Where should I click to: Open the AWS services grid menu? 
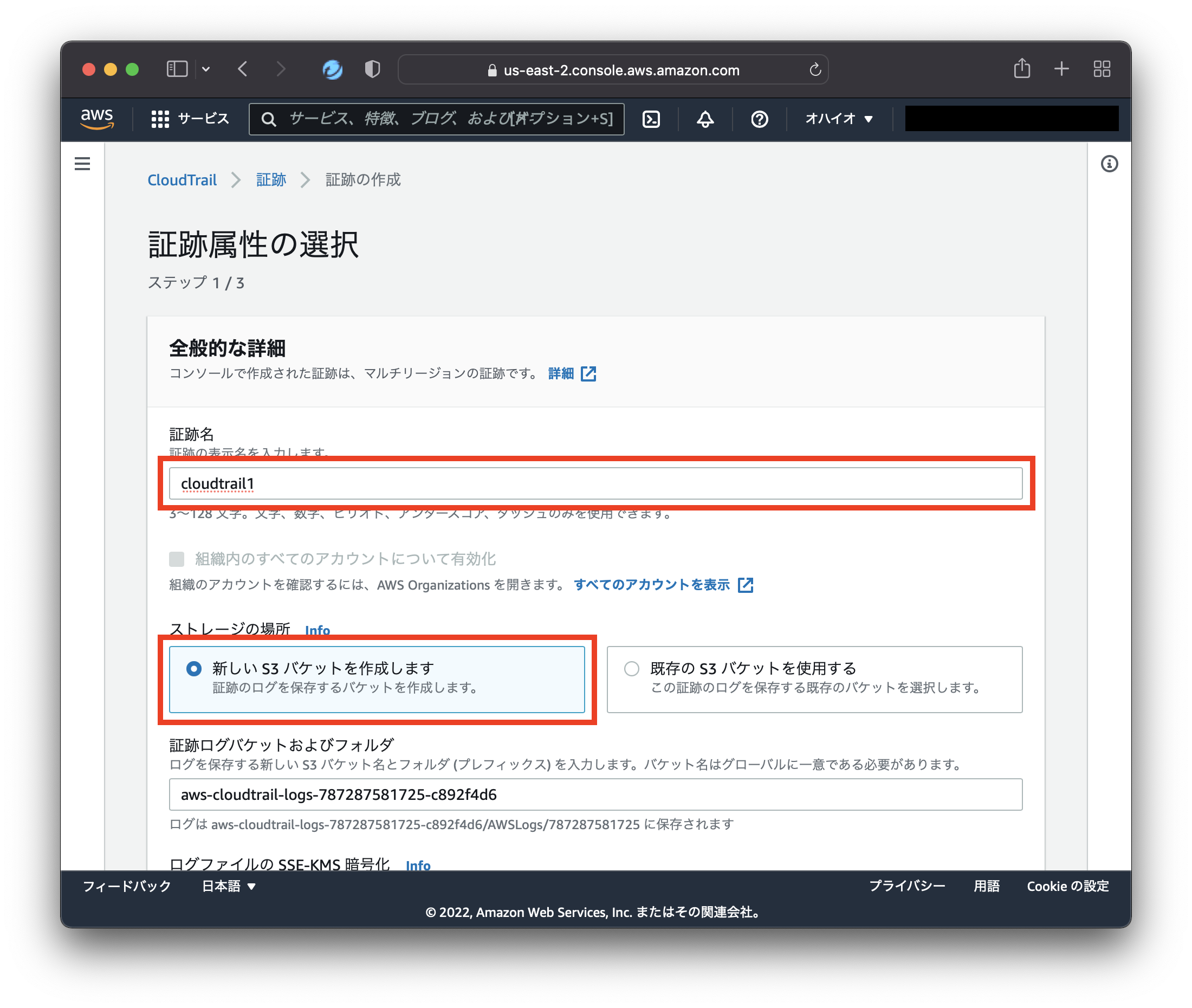point(160,119)
